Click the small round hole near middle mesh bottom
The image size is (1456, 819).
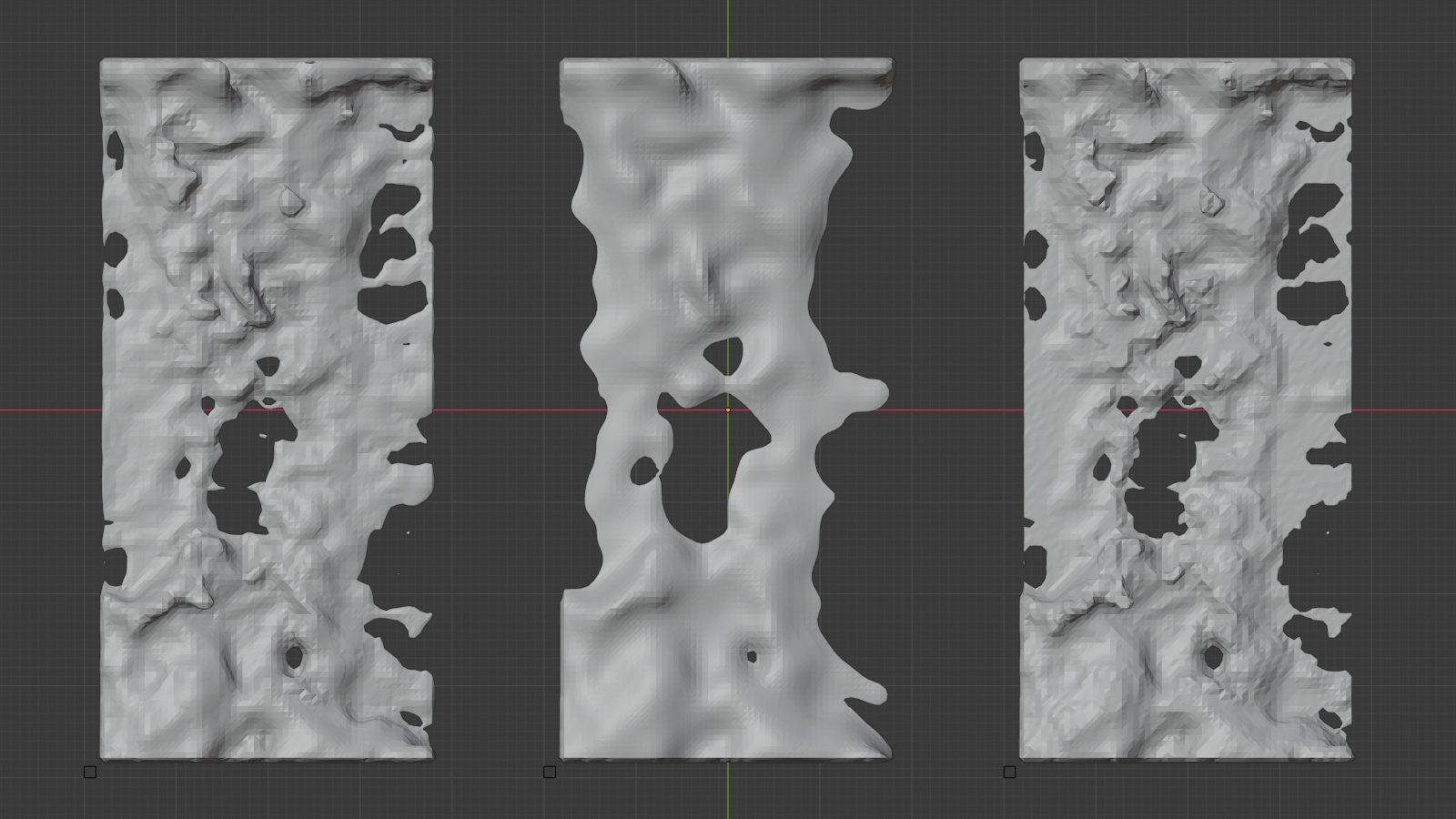[x=750, y=655]
